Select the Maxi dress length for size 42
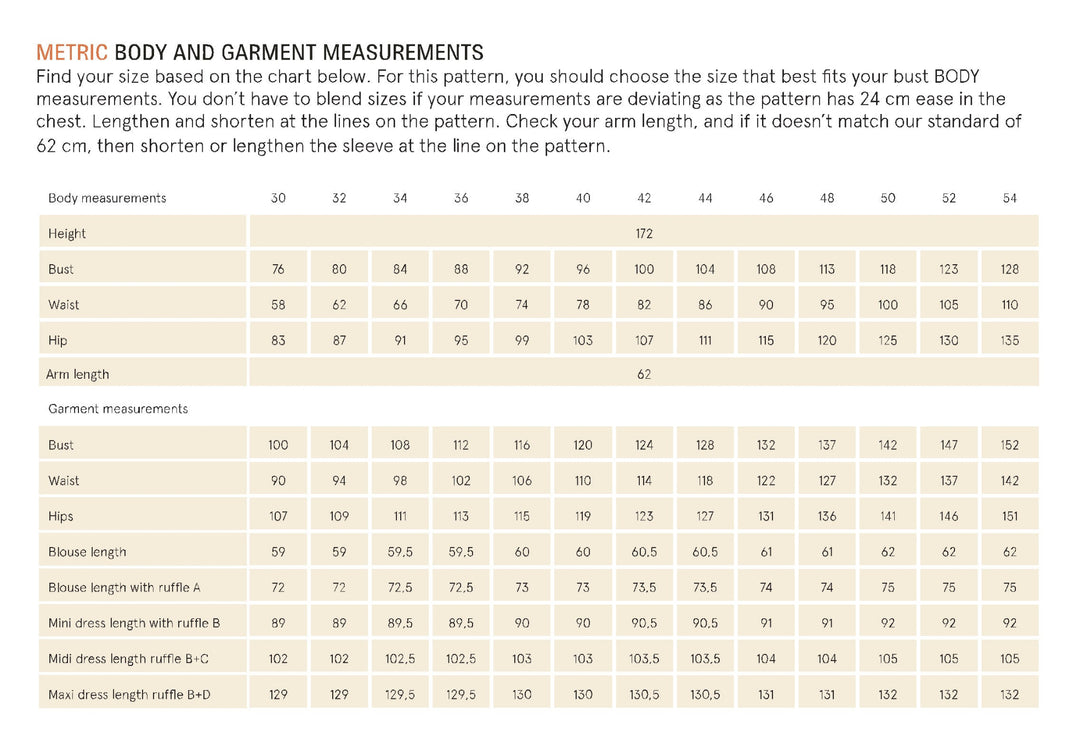 tap(644, 695)
